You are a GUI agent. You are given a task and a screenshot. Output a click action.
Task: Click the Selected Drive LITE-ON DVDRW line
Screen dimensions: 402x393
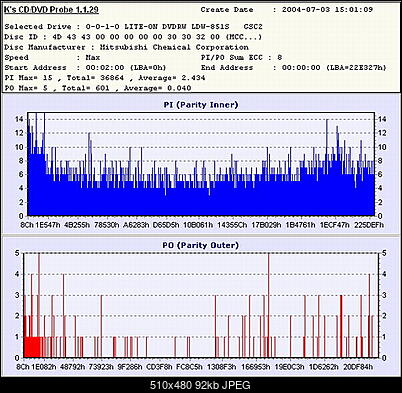pos(133,27)
